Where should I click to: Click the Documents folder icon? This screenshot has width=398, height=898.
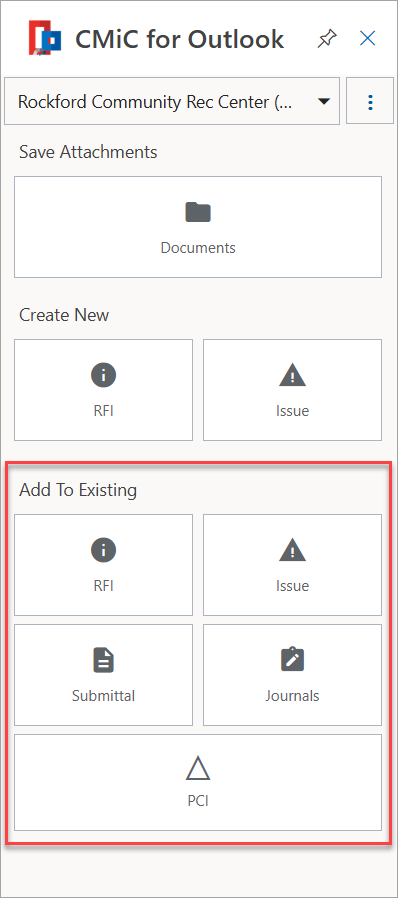coord(198,212)
